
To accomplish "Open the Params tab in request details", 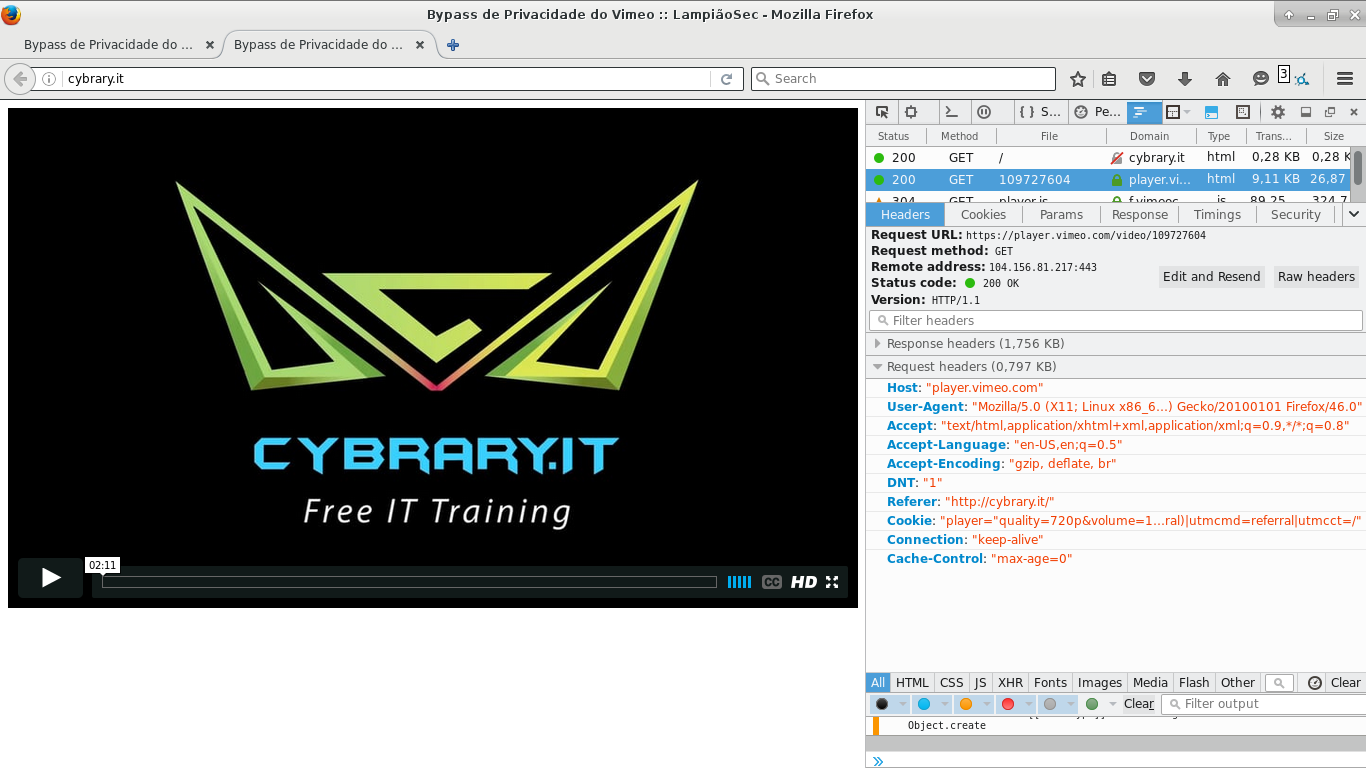I will tap(1061, 215).
